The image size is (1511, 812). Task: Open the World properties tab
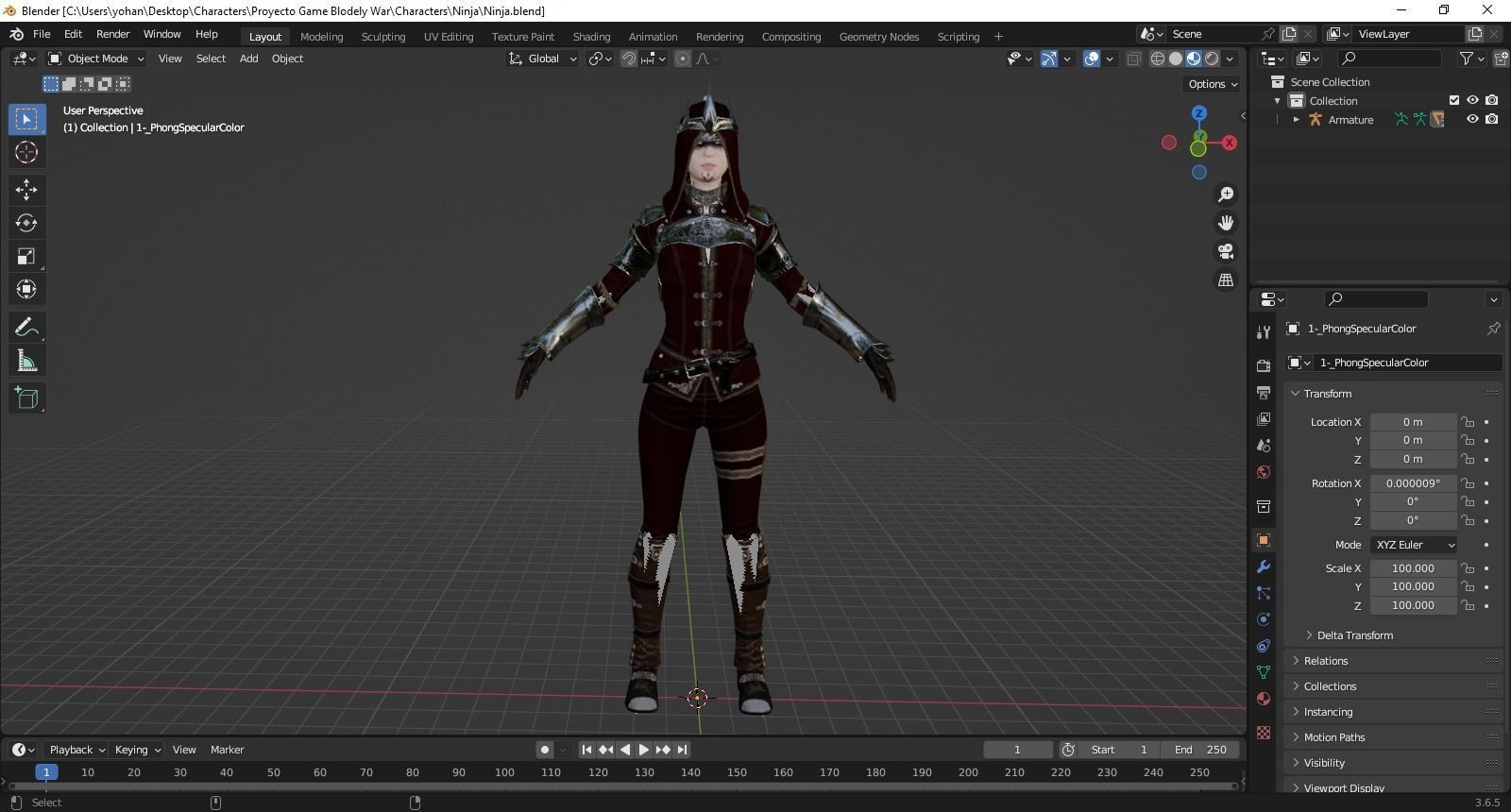(1264, 471)
